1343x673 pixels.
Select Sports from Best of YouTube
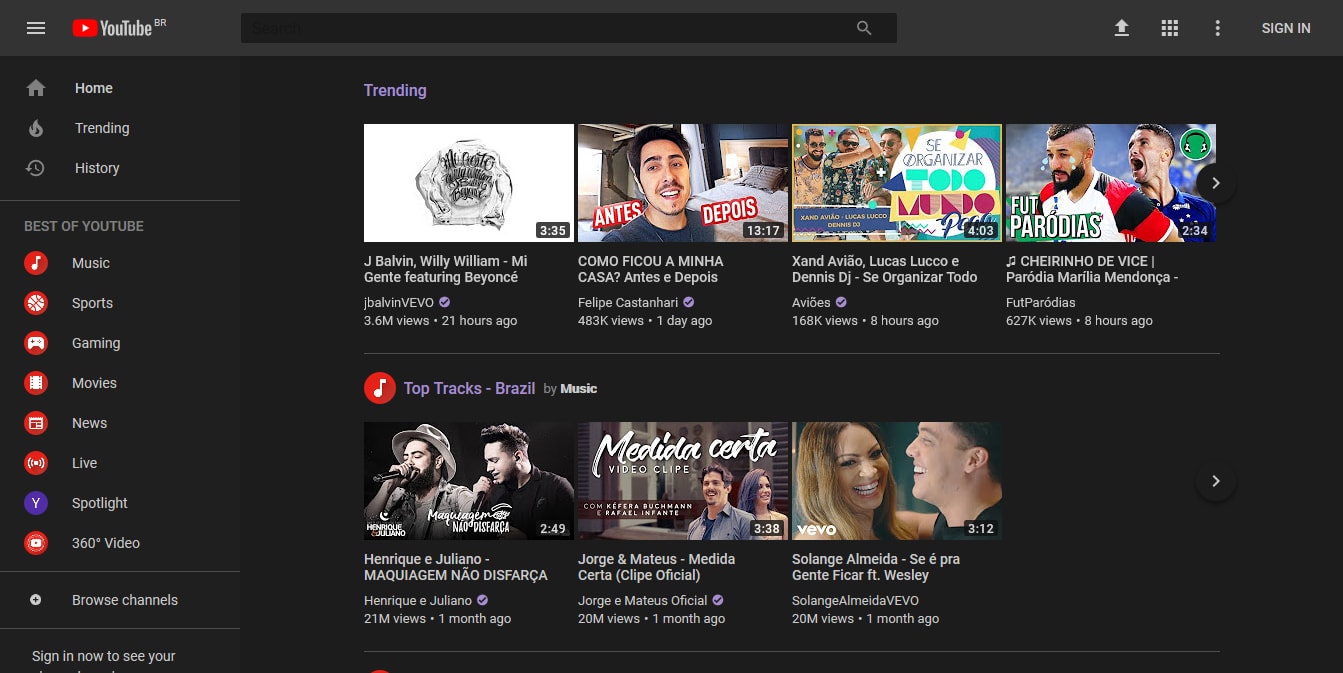(x=36, y=303)
